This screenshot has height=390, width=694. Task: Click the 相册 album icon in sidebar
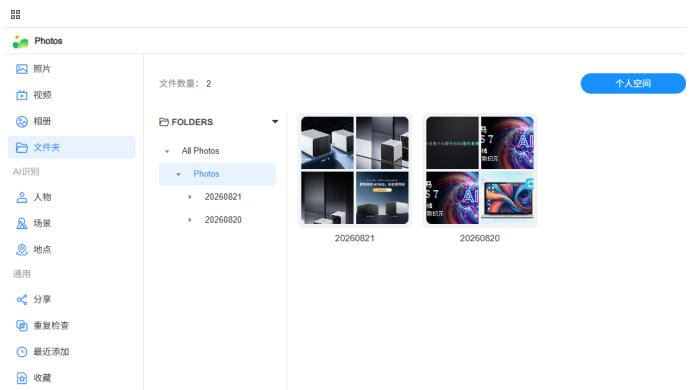click(x=22, y=121)
